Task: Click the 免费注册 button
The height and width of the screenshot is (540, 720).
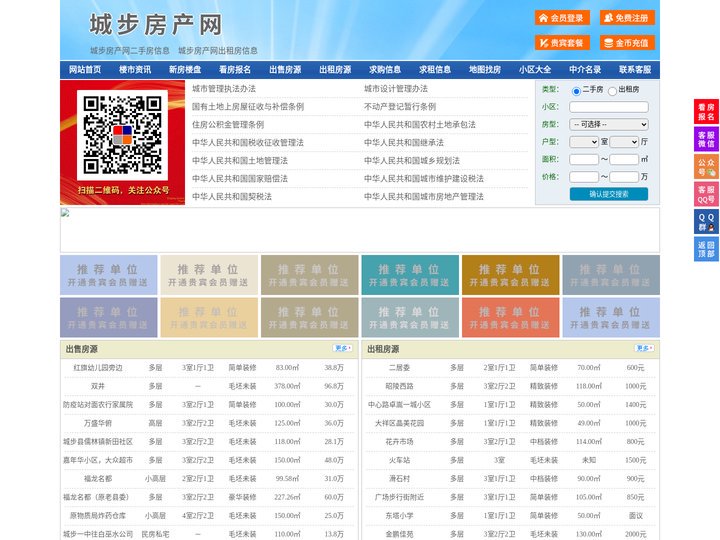Action: pos(627,18)
